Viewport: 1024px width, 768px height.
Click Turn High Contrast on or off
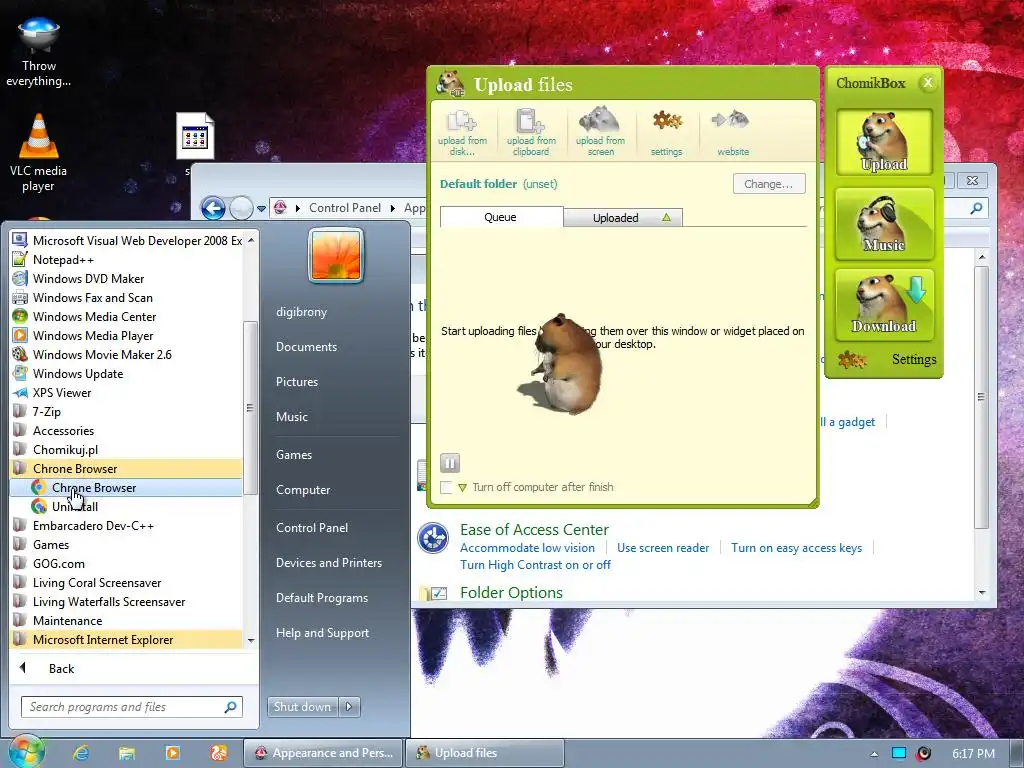(x=535, y=565)
